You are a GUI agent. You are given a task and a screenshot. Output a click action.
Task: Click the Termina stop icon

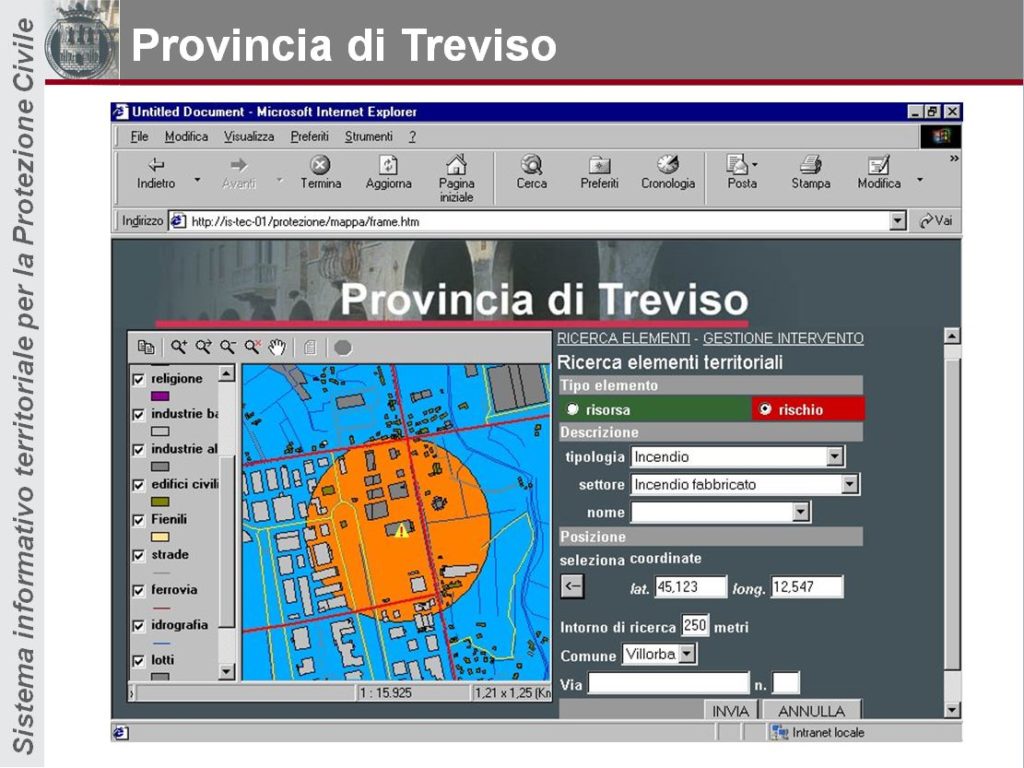(320, 164)
